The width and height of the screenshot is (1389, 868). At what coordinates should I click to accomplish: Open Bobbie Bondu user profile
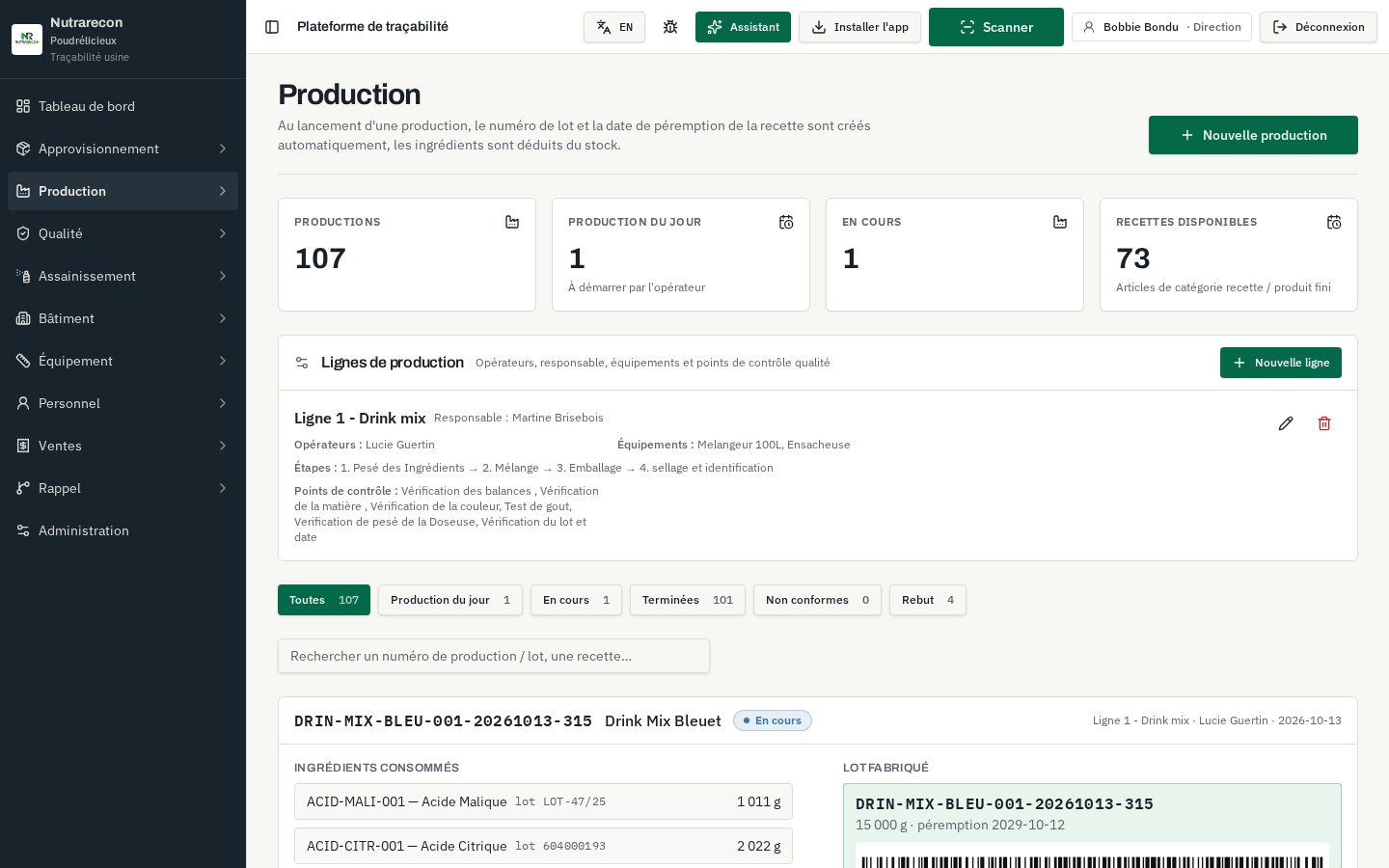[x=1161, y=27]
